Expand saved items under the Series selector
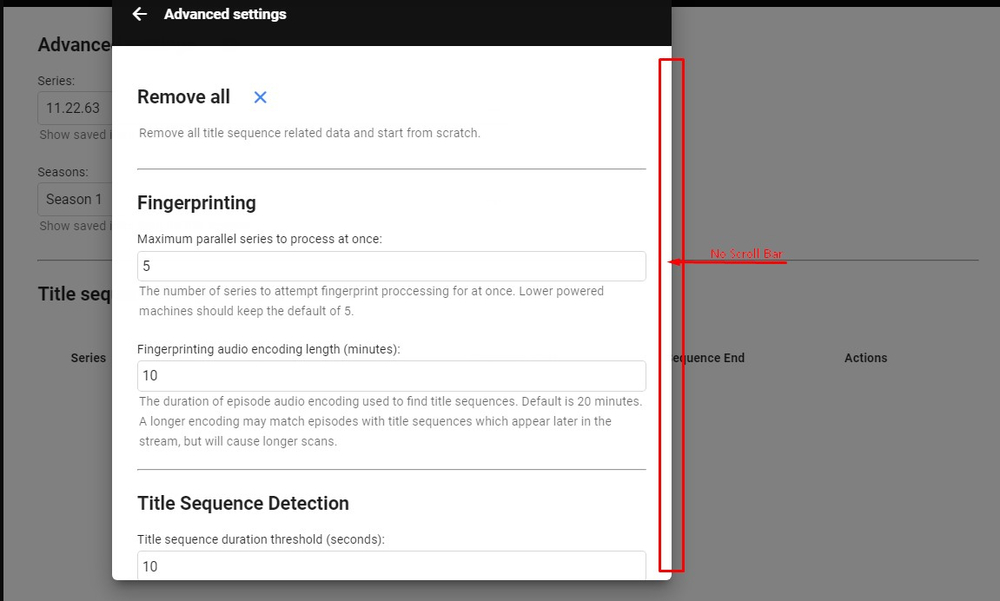 [74, 135]
